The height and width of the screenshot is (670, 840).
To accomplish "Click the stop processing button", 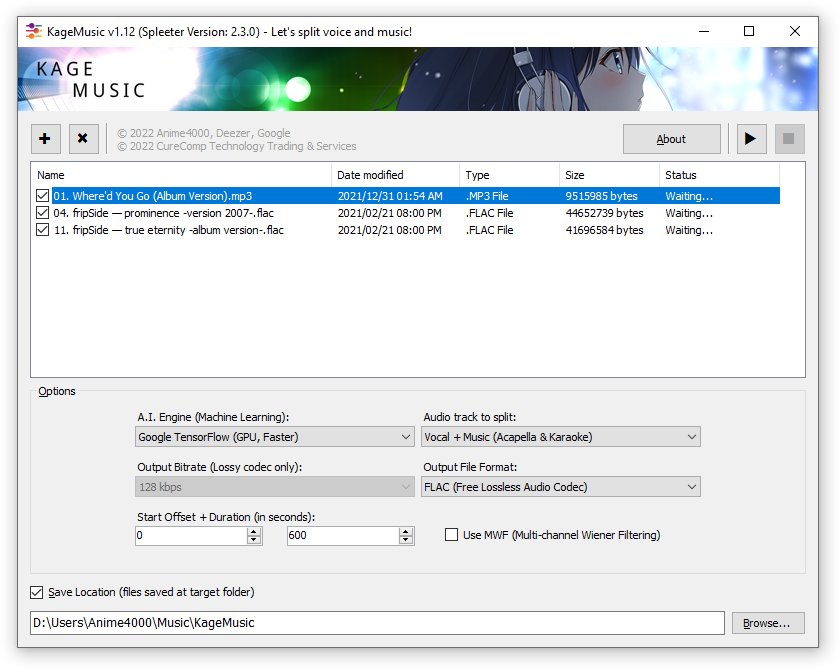I will coord(789,139).
